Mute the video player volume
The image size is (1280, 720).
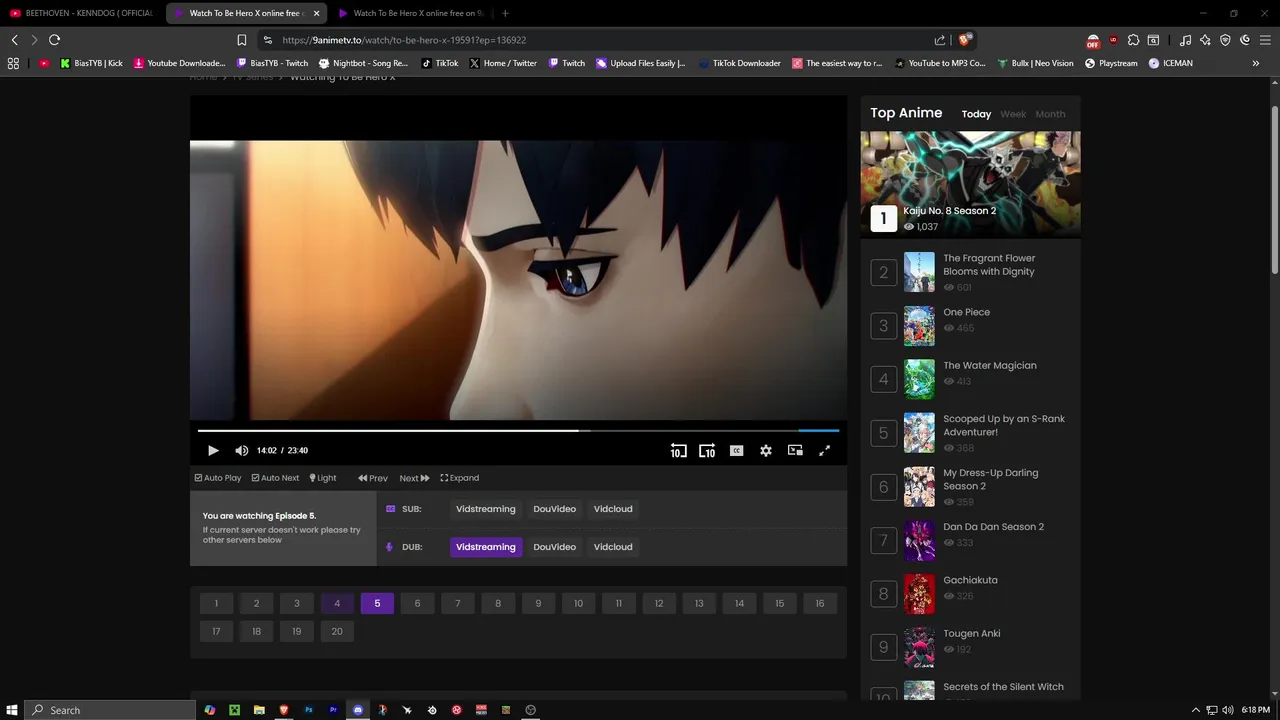pos(241,451)
